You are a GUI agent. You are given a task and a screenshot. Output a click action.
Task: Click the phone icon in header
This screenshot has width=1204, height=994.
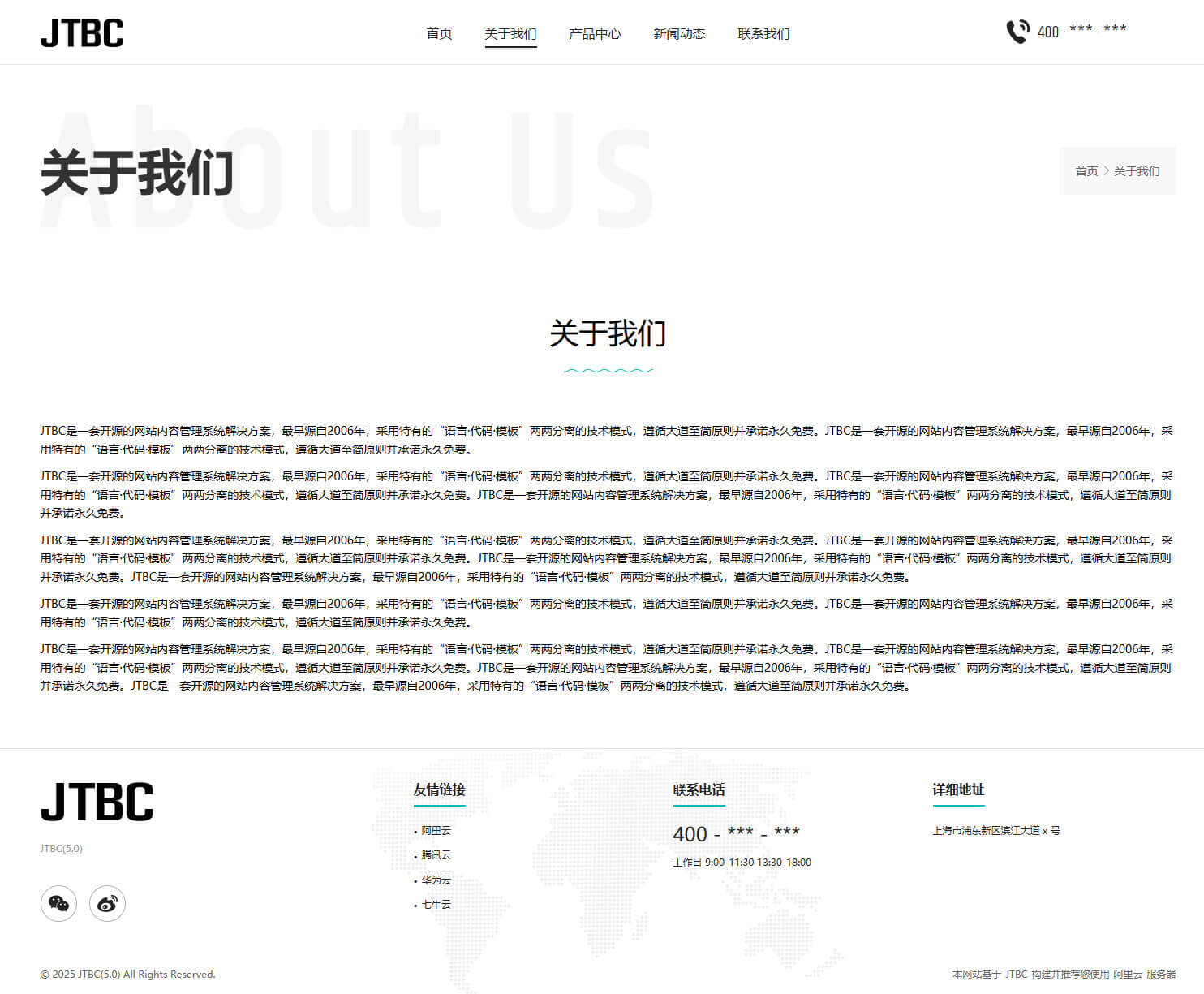point(1017,32)
